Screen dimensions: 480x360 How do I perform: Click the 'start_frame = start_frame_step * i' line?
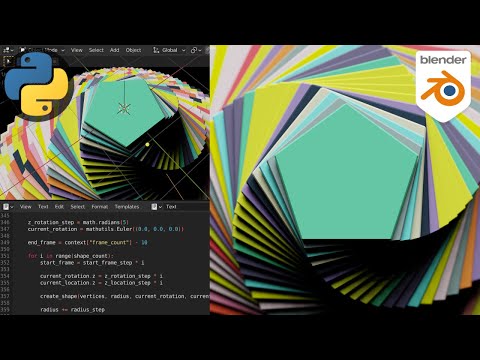(92, 263)
